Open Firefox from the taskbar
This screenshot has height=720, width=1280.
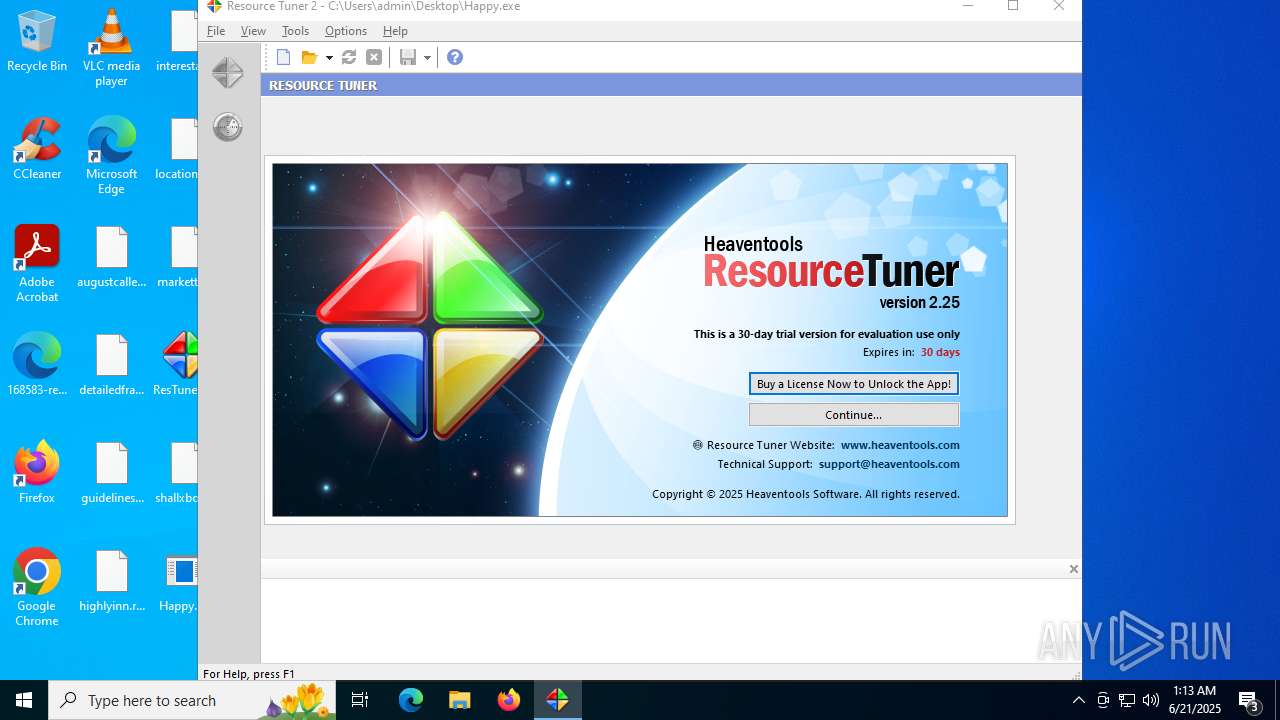pyautogui.click(x=508, y=700)
